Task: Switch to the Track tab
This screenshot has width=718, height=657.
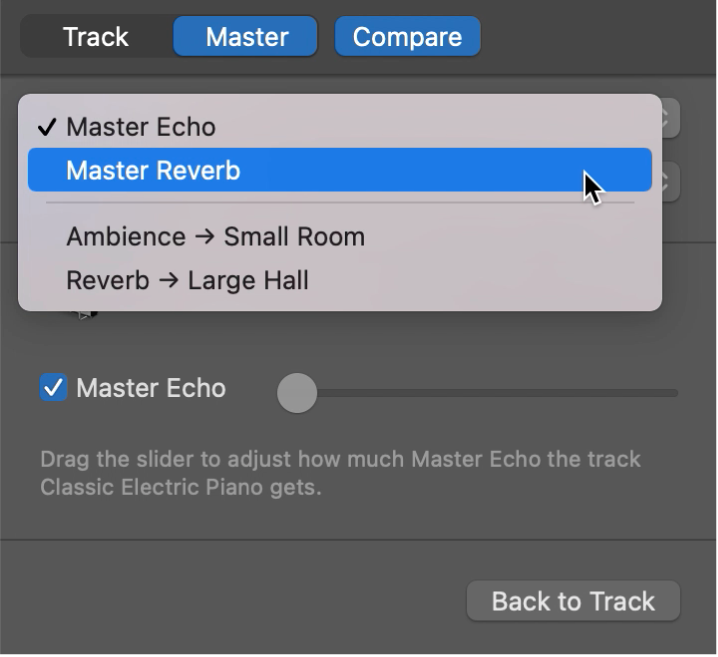Action: click(x=95, y=37)
